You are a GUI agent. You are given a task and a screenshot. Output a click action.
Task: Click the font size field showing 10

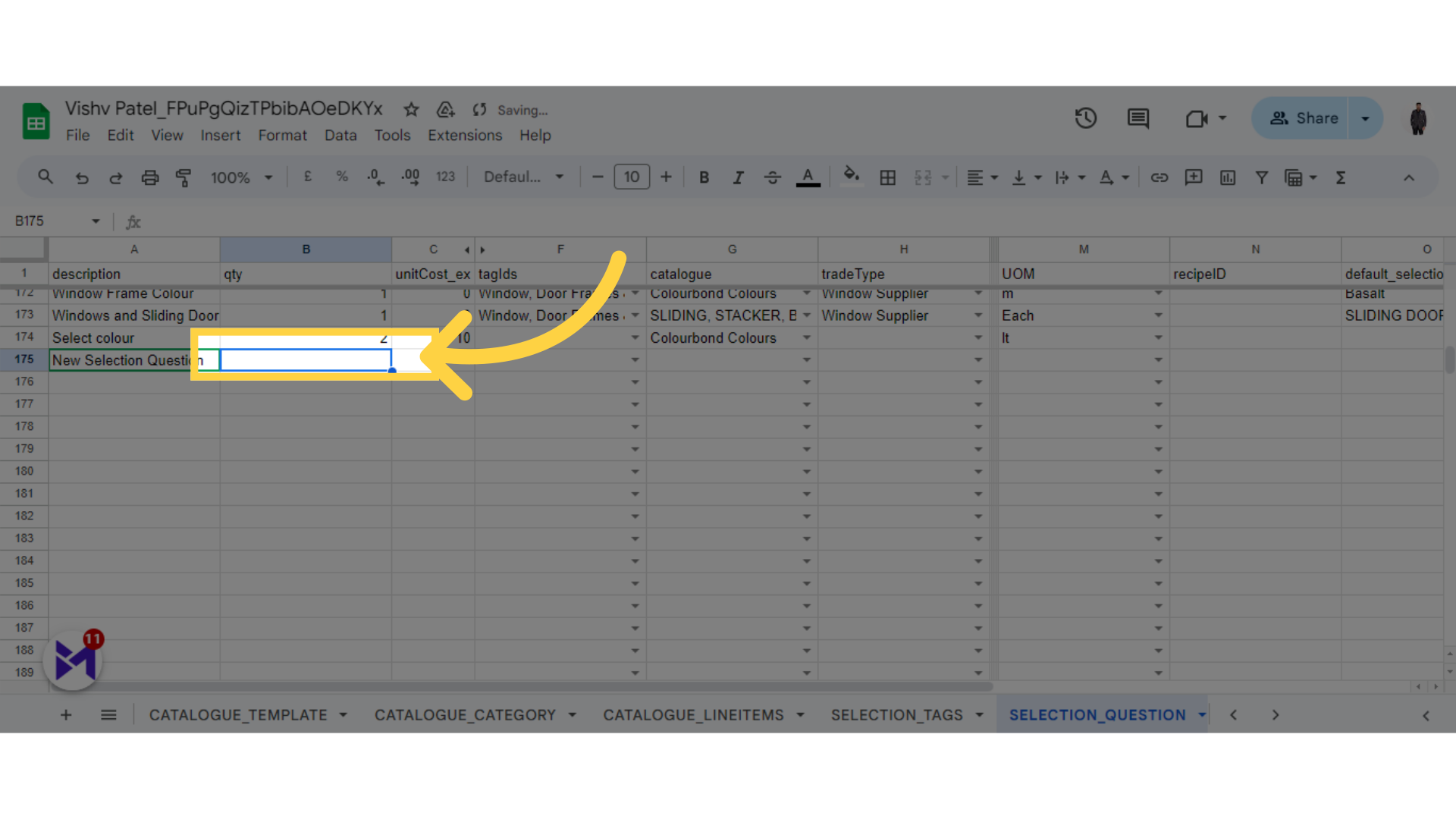click(x=632, y=178)
